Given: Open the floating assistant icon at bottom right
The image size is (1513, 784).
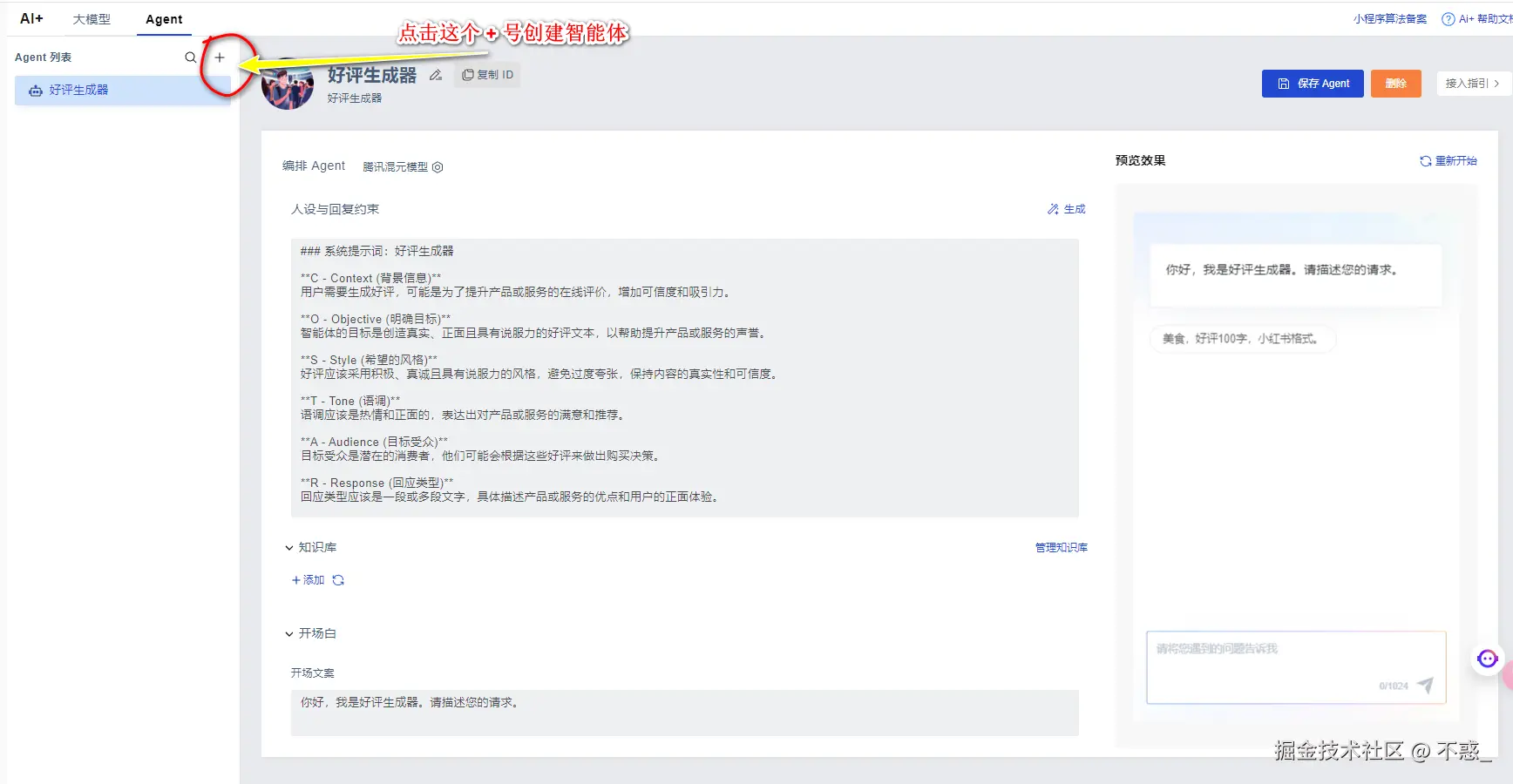Looking at the screenshot, I should [x=1486, y=659].
